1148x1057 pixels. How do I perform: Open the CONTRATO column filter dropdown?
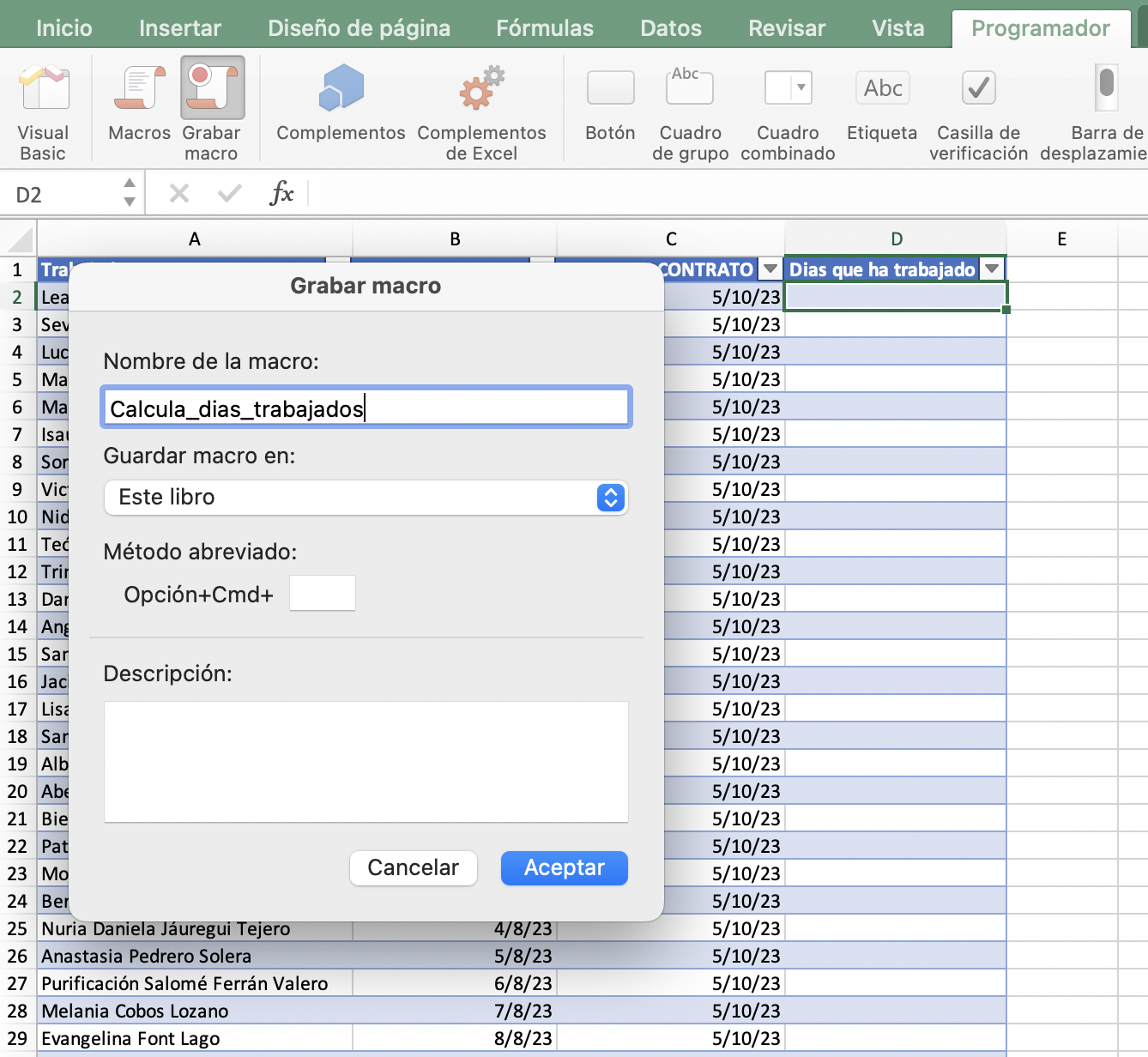click(x=770, y=269)
